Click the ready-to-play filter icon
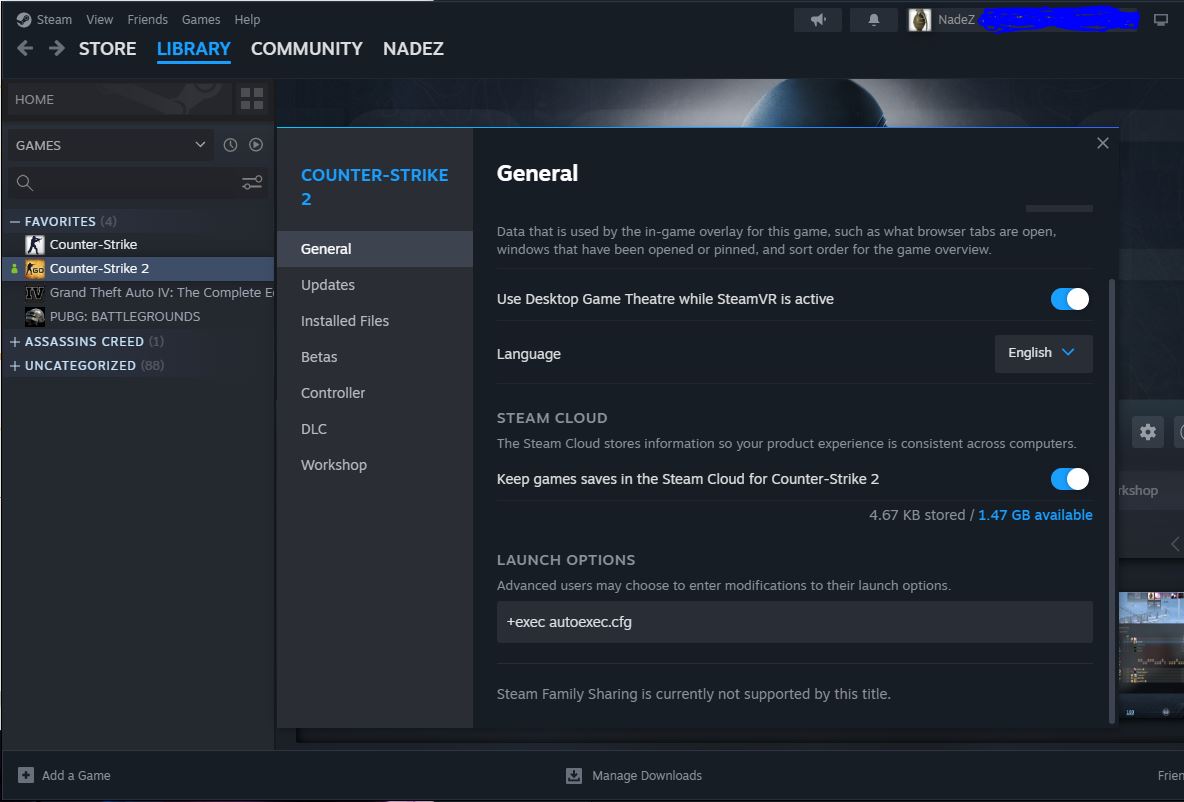The height and width of the screenshot is (802, 1184). pyautogui.click(x=256, y=145)
